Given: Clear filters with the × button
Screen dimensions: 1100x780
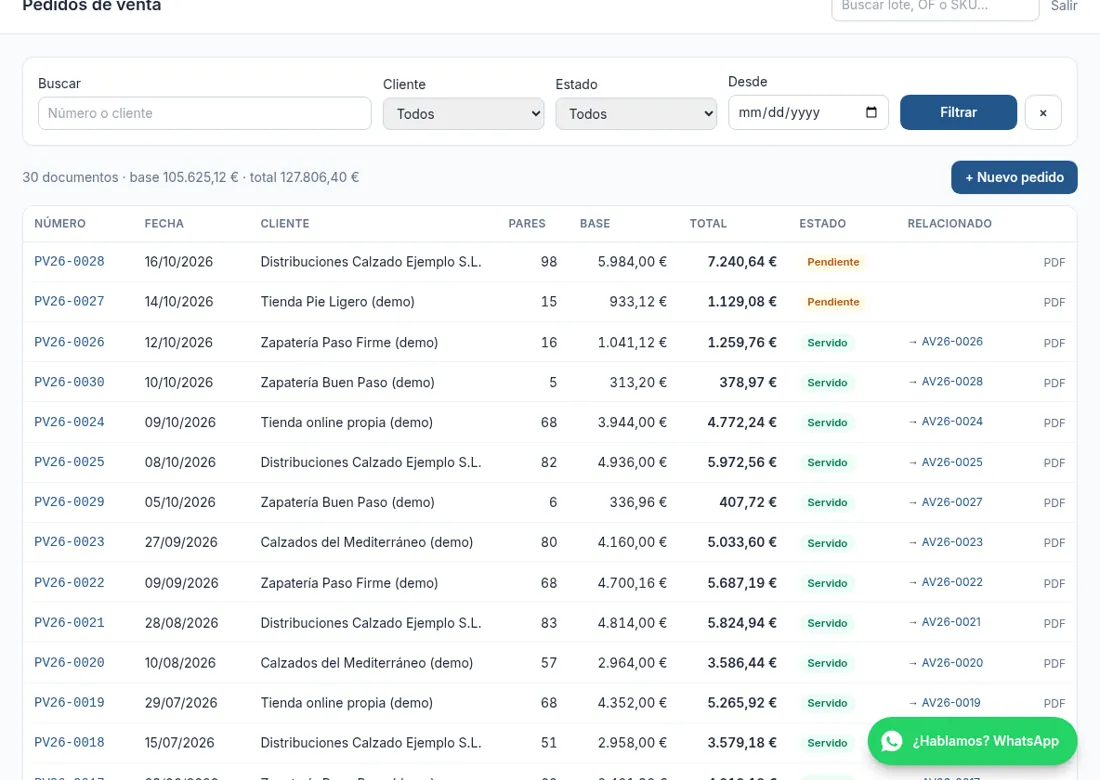Looking at the screenshot, I should [1042, 112].
